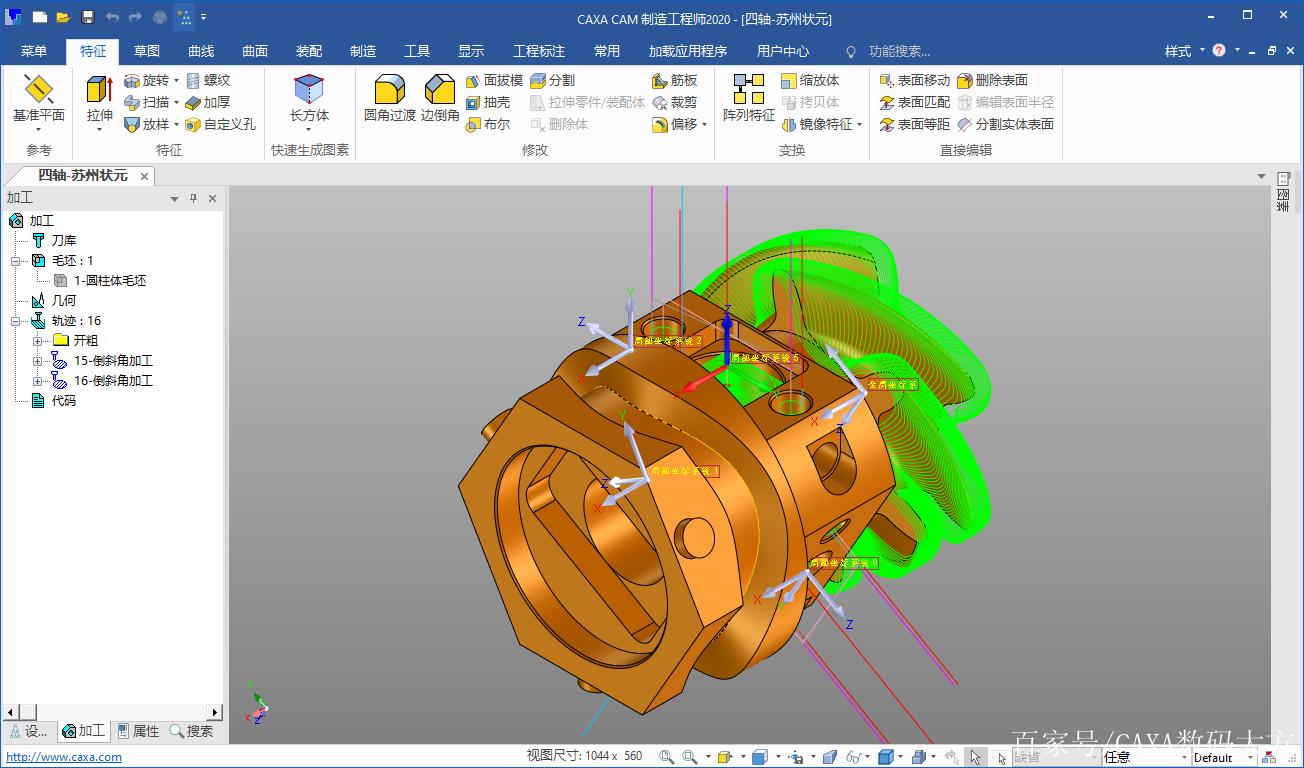Select the 面拔模 draft tool
This screenshot has width=1304, height=768.
[494, 80]
